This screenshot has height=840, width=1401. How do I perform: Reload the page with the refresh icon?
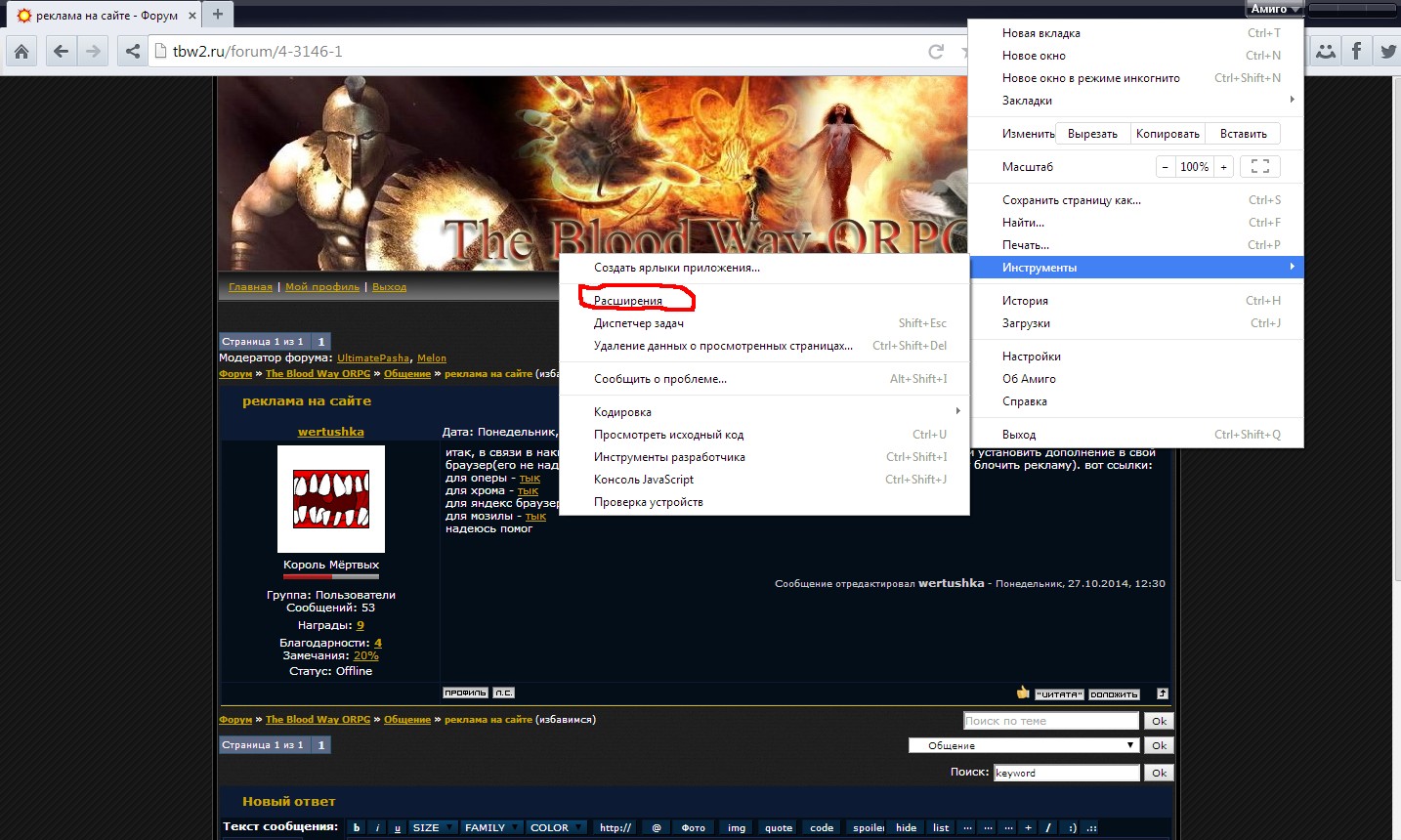(936, 52)
